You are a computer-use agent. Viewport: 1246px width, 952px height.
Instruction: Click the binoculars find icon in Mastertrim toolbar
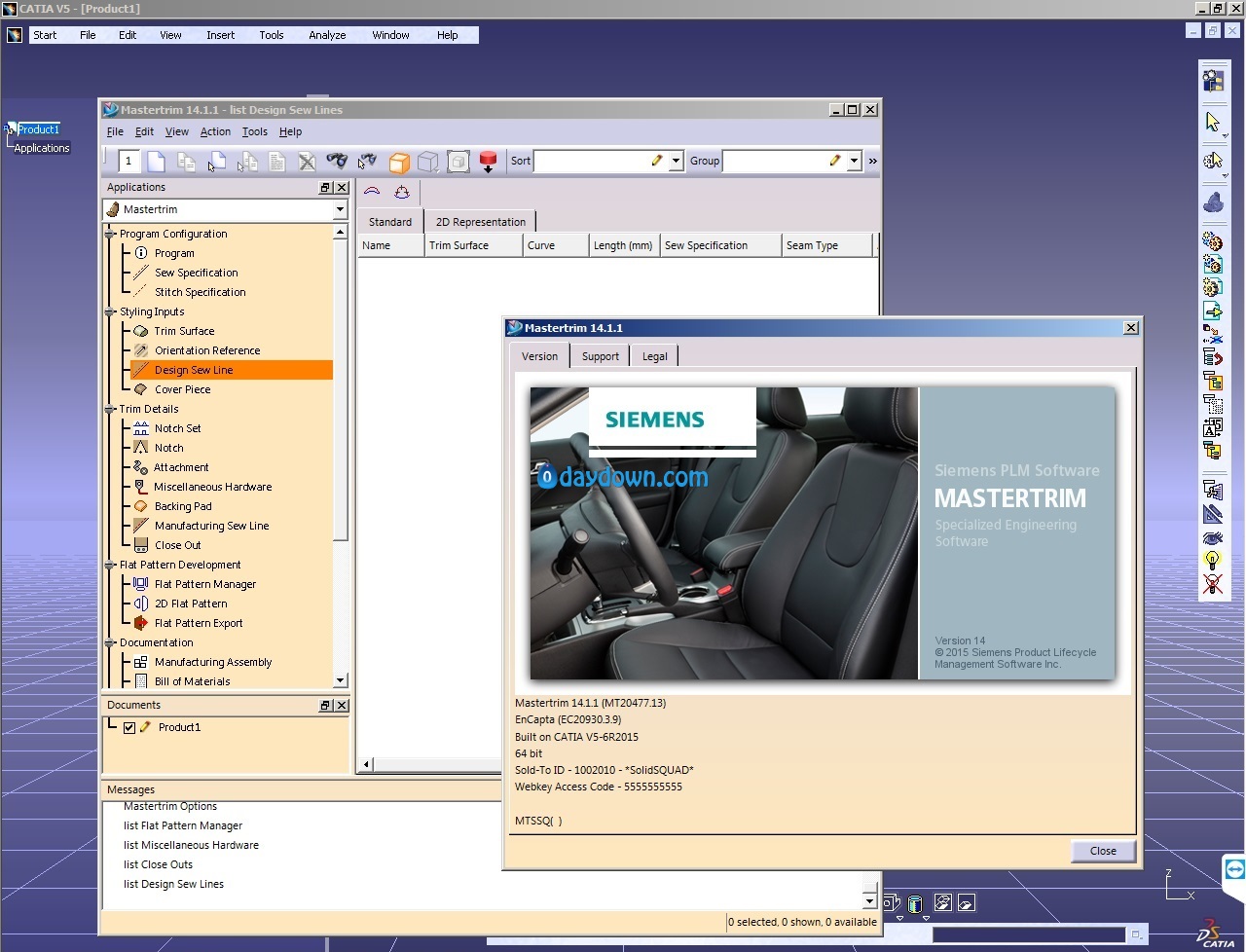click(x=337, y=162)
